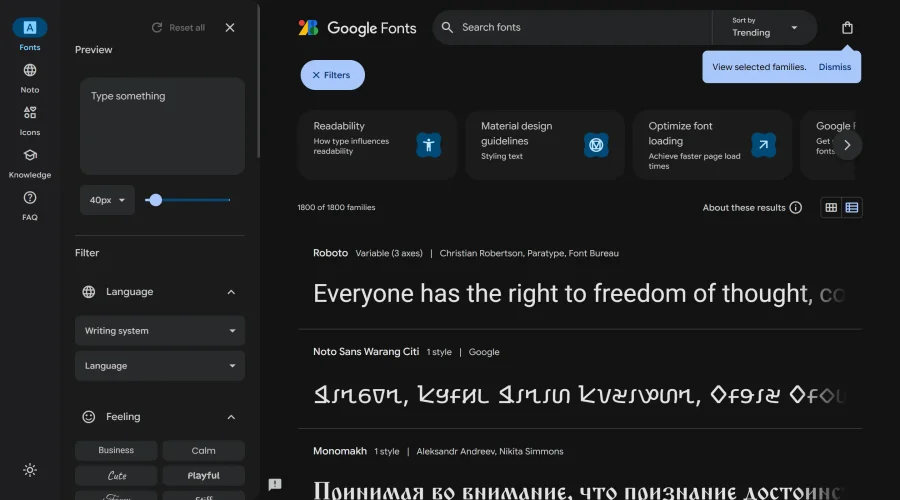Screen dimensions: 900x500
Task: Click the Google Fonts logo
Action: [357, 28]
